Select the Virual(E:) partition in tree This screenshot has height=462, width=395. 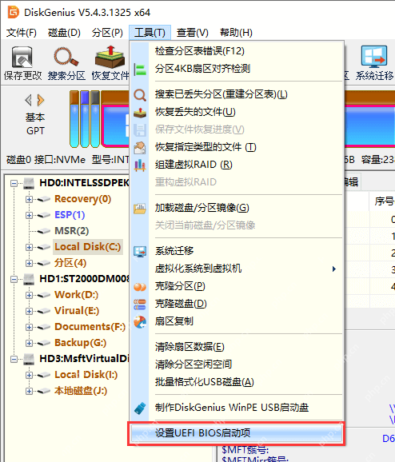coord(77,311)
